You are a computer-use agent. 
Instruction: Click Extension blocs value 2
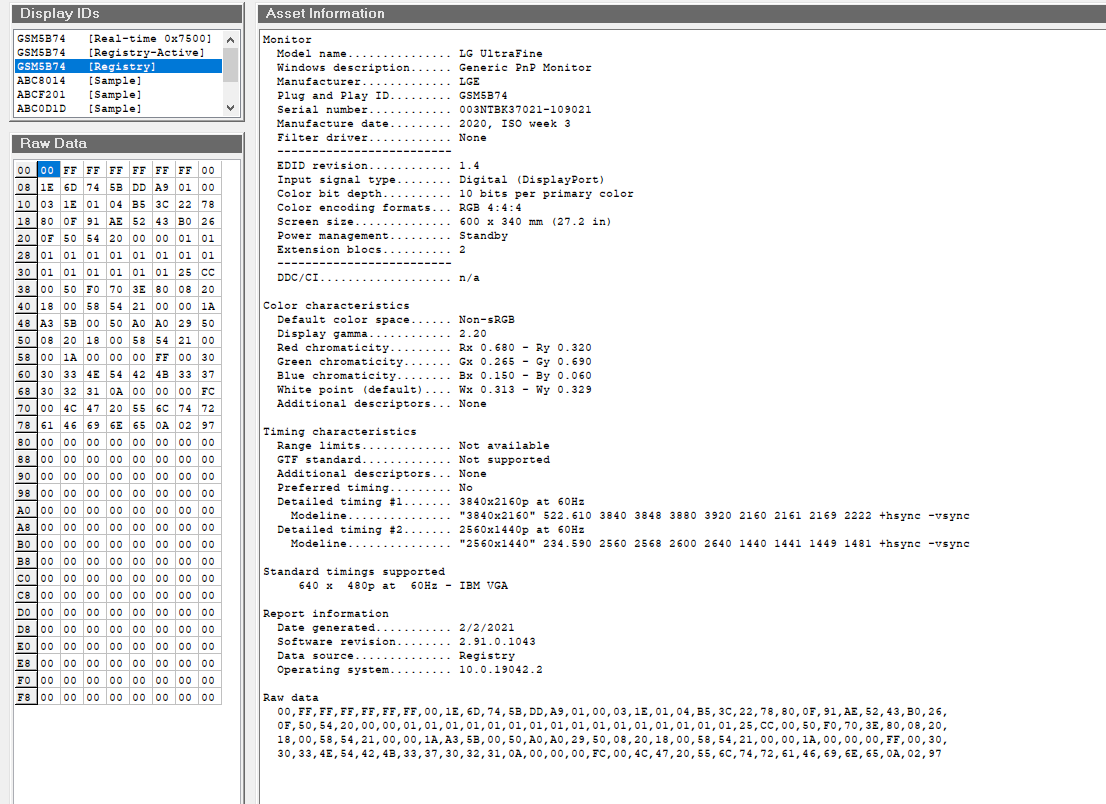pos(462,250)
